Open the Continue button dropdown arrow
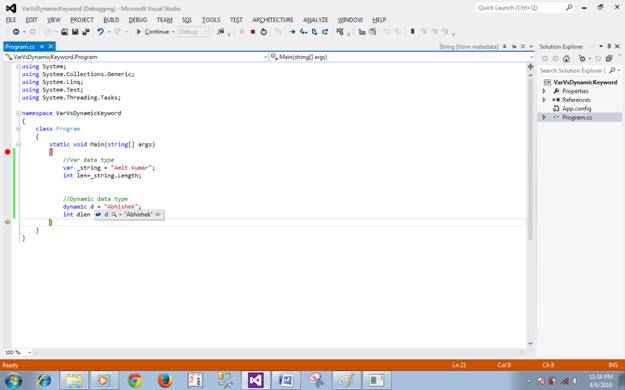Image resolution: width=625 pixels, height=390 pixels. coord(173,32)
